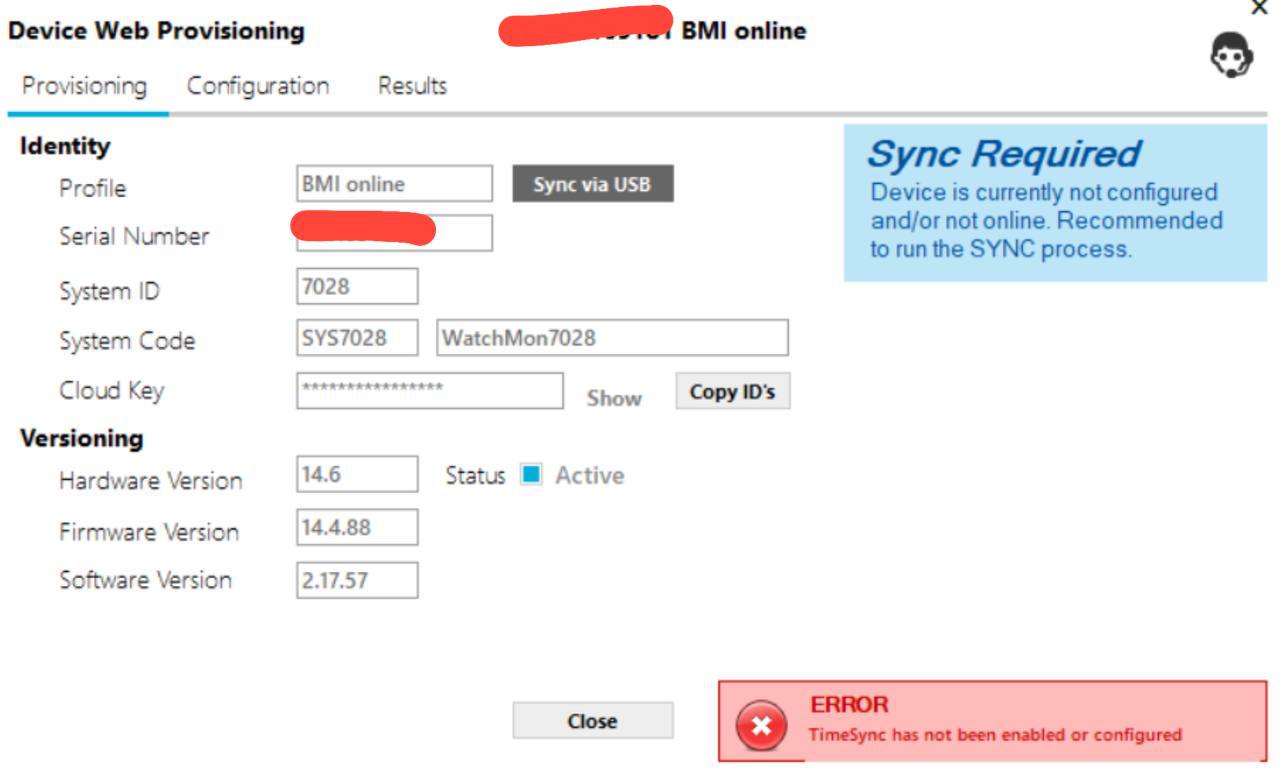Click the red error X icon
1280x769 pixels.
tap(761, 726)
